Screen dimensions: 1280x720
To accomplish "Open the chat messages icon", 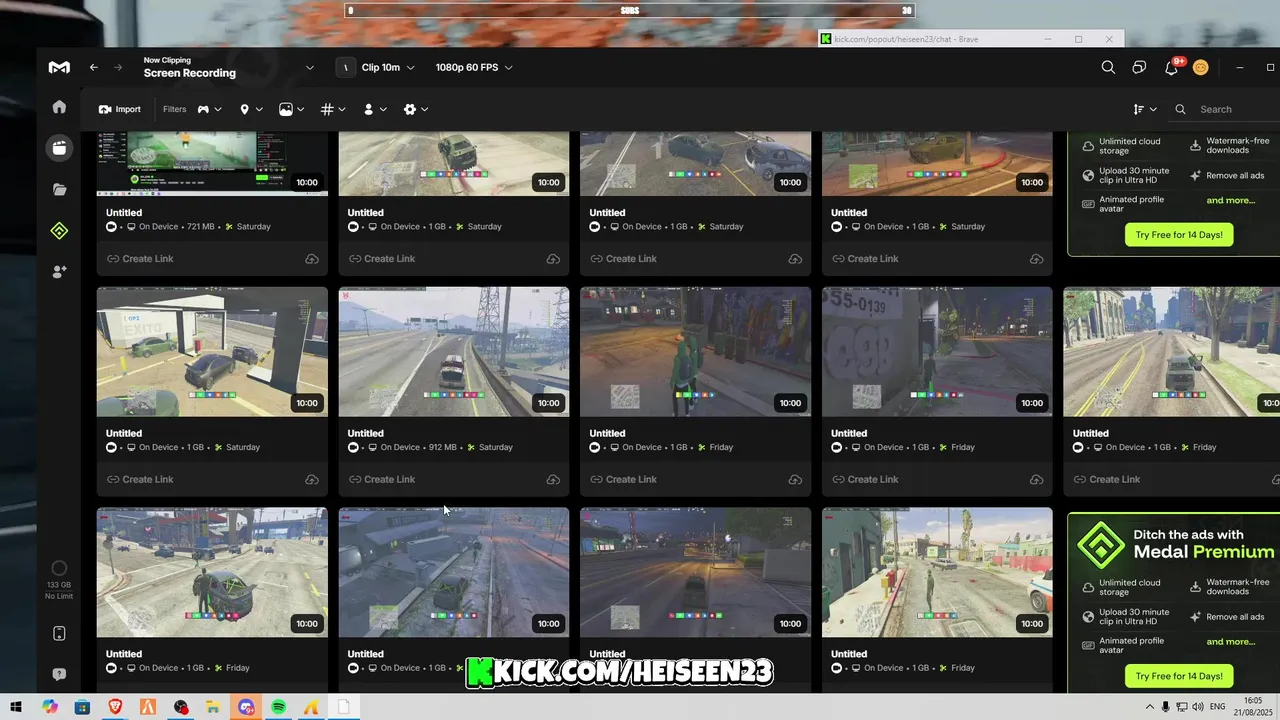I will click(1139, 67).
